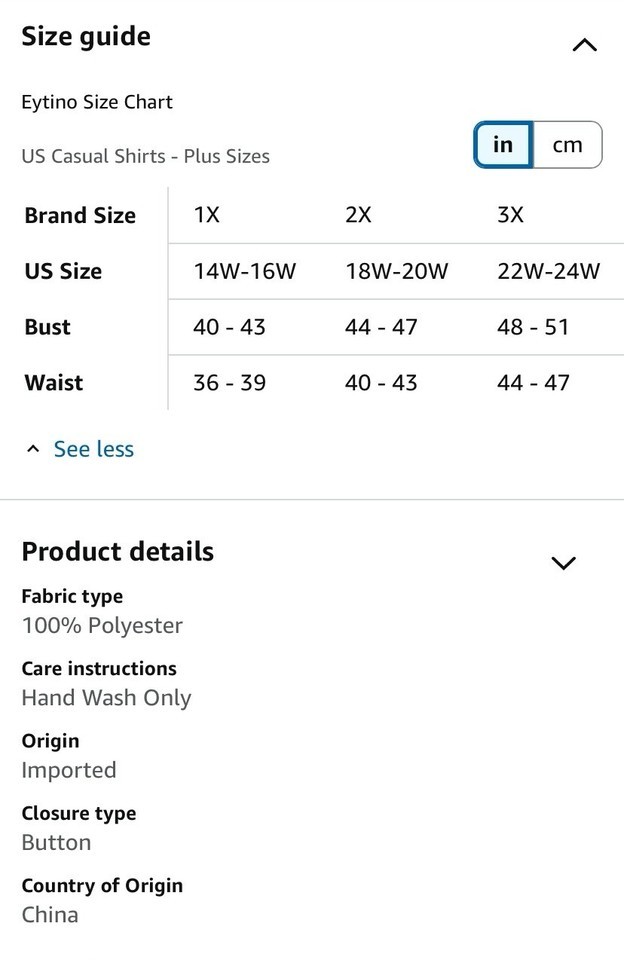Click the Bust row label
Image resolution: width=624 pixels, height=960 pixels.
pos(47,327)
